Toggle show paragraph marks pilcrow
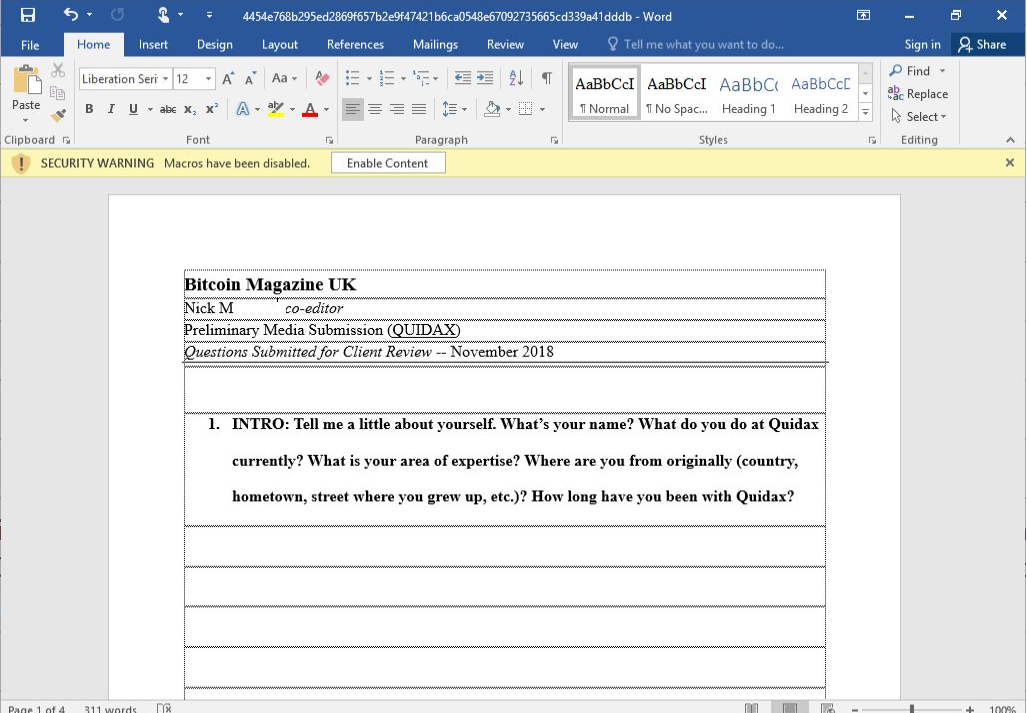Screen dimensions: 1027x713 click(x=546, y=79)
